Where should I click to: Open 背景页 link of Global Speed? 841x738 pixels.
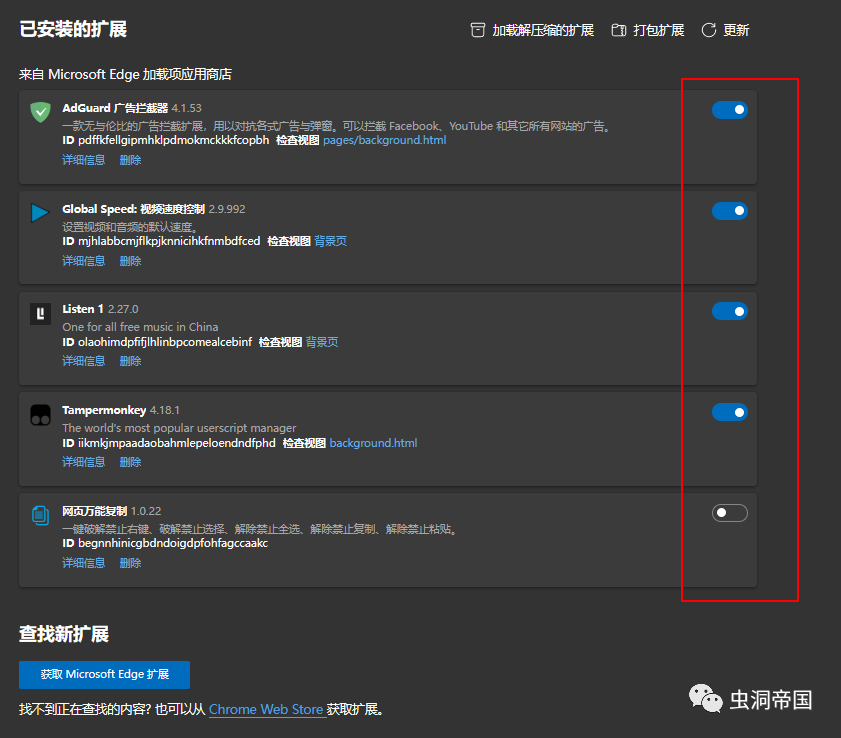[330, 241]
